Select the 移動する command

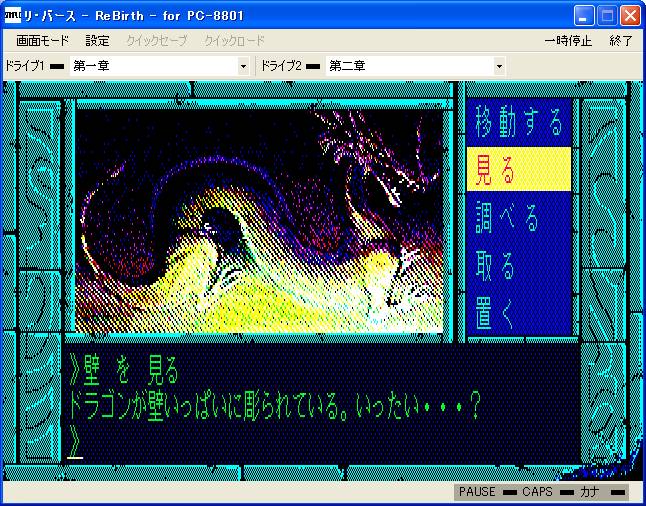coord(519,122)
